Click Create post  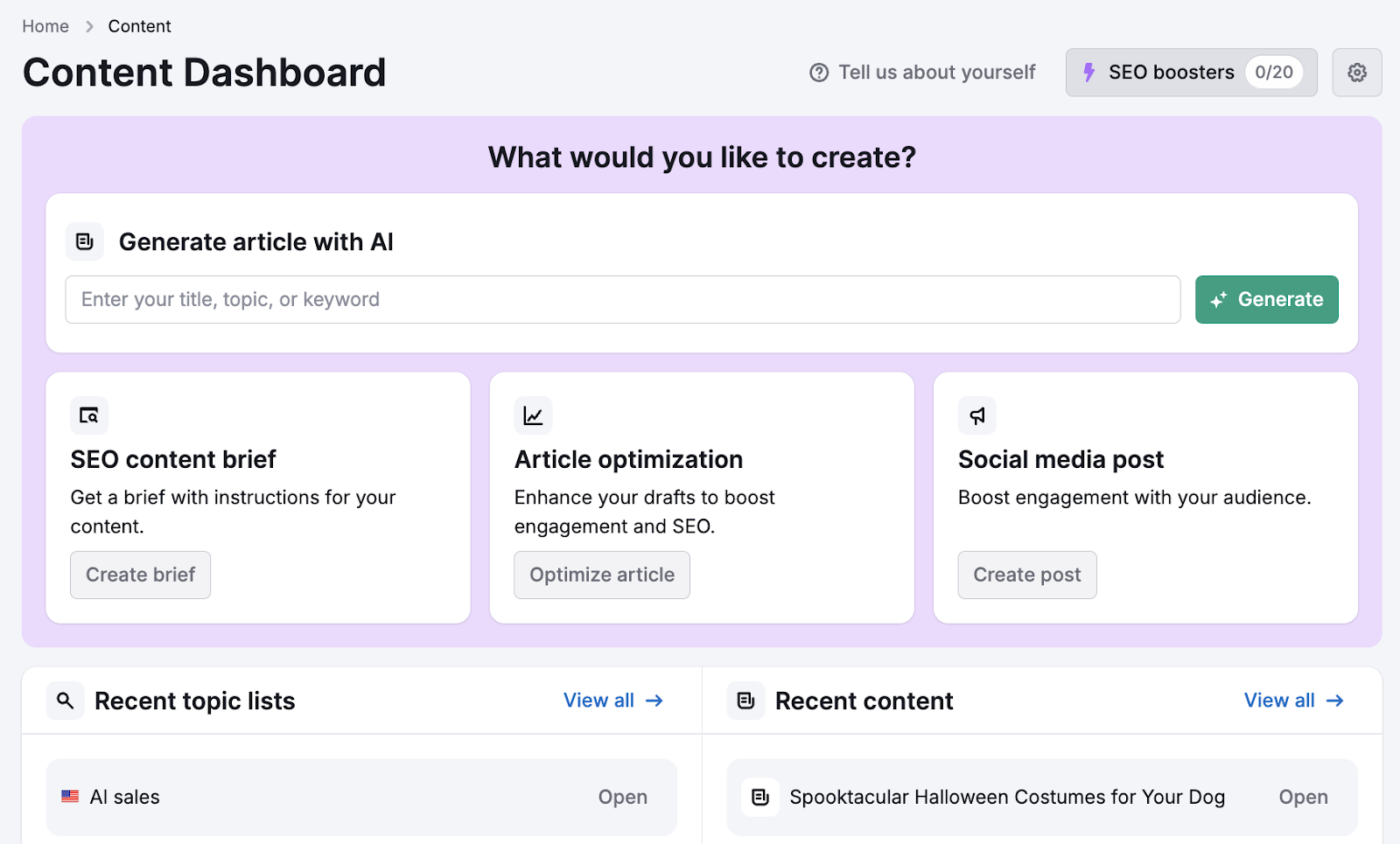pyautogui.click(x=1026, y=575)
